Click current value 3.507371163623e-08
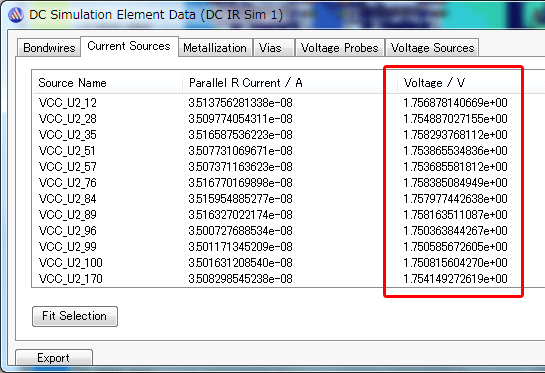The height and width of the screenshot is (373, 545). click(x=241, y=167)
